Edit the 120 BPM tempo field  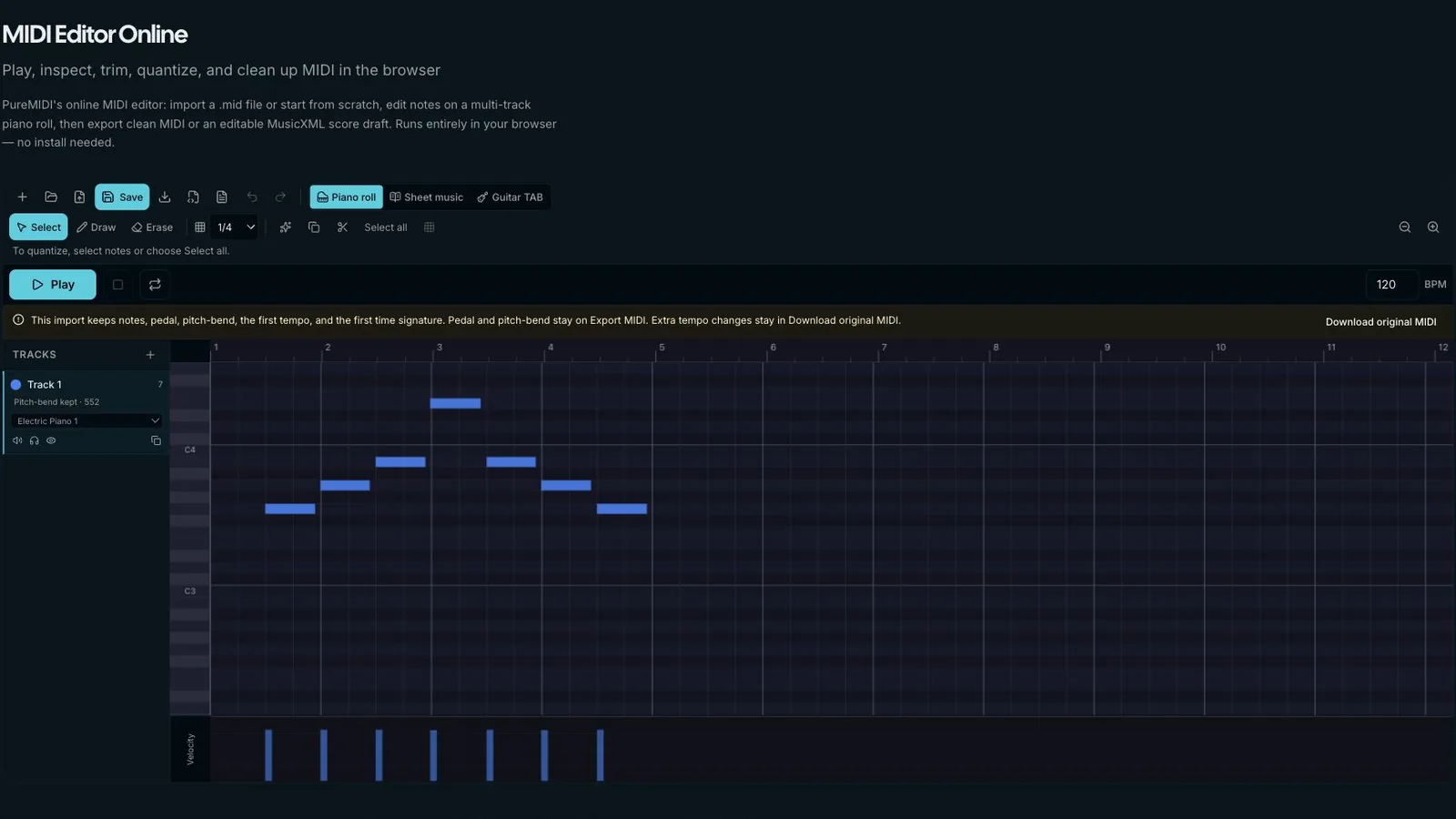1391,284
